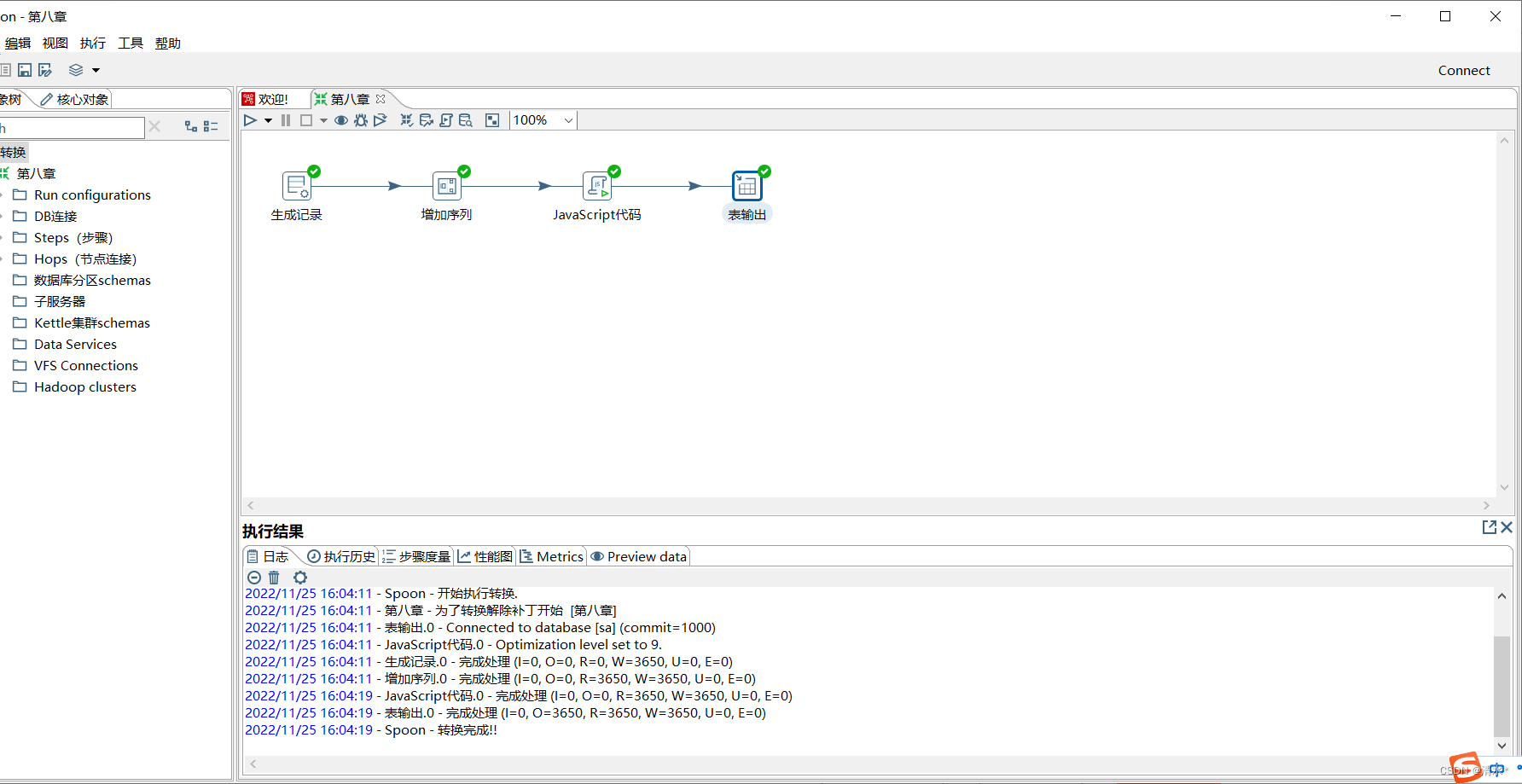The height and width of the screenshot is (784, 1522).
Task: Run the transformation with play button
Action: point(250,120)
